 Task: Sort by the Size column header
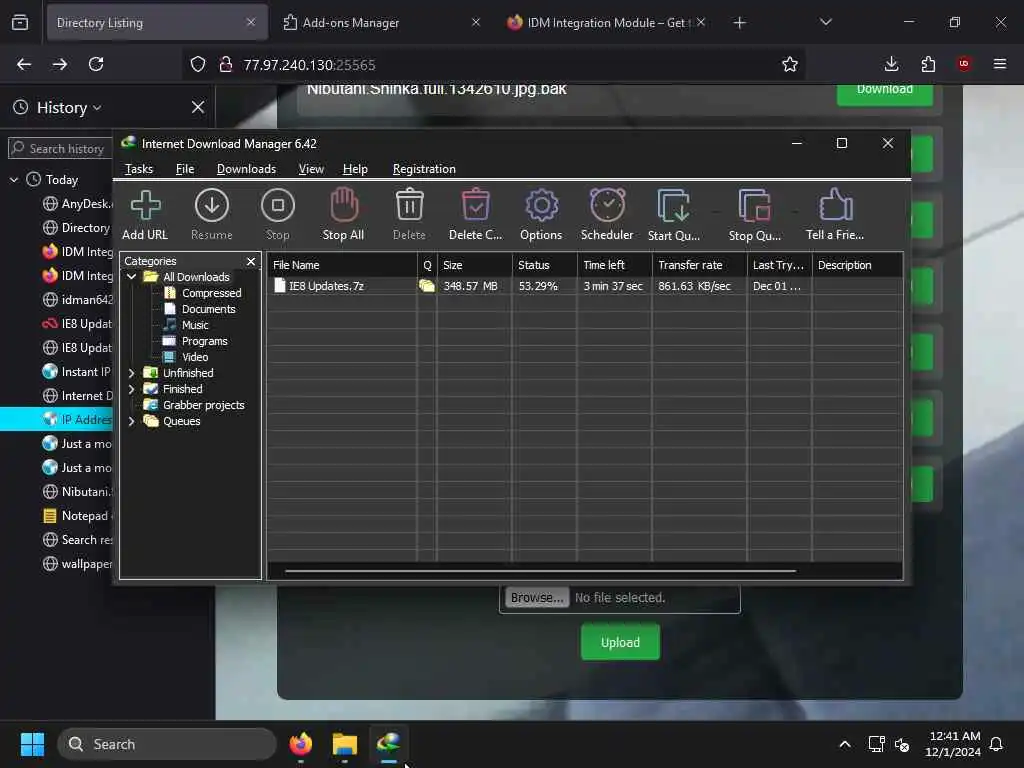tap(474, 265)
